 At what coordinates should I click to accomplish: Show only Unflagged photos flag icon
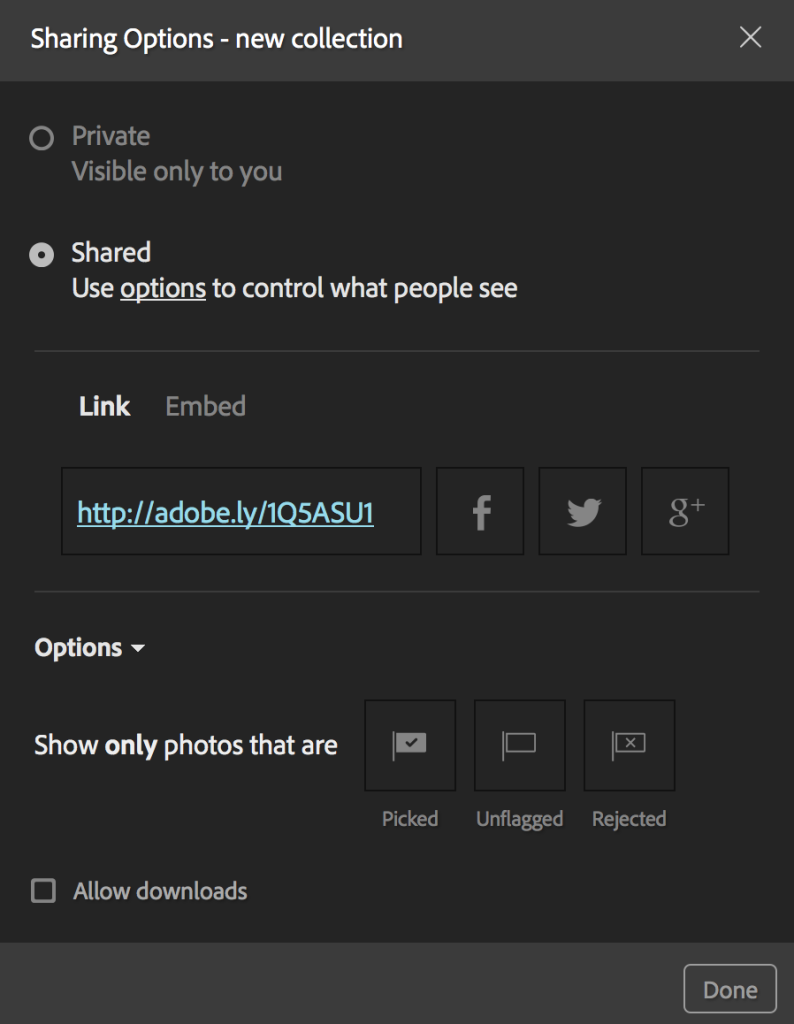[520, 745]
